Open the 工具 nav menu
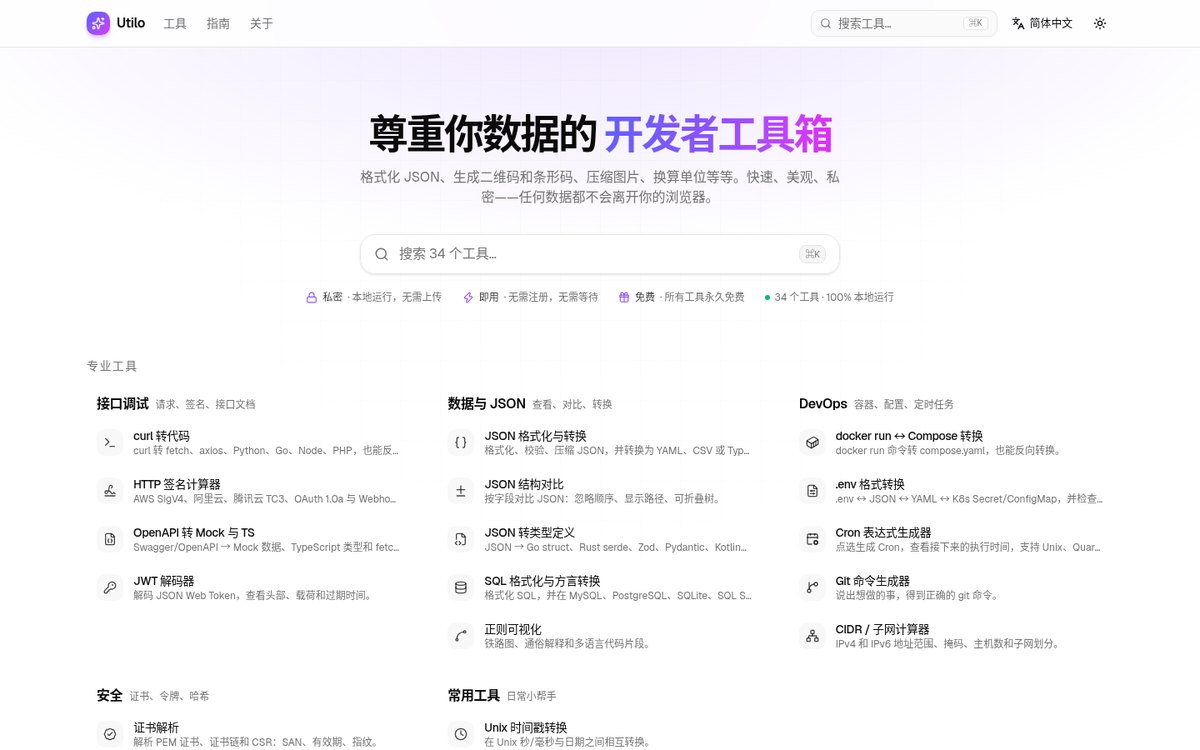Image resolution: width=1200 pixels, height=750 pixels. tap(175, 23)
